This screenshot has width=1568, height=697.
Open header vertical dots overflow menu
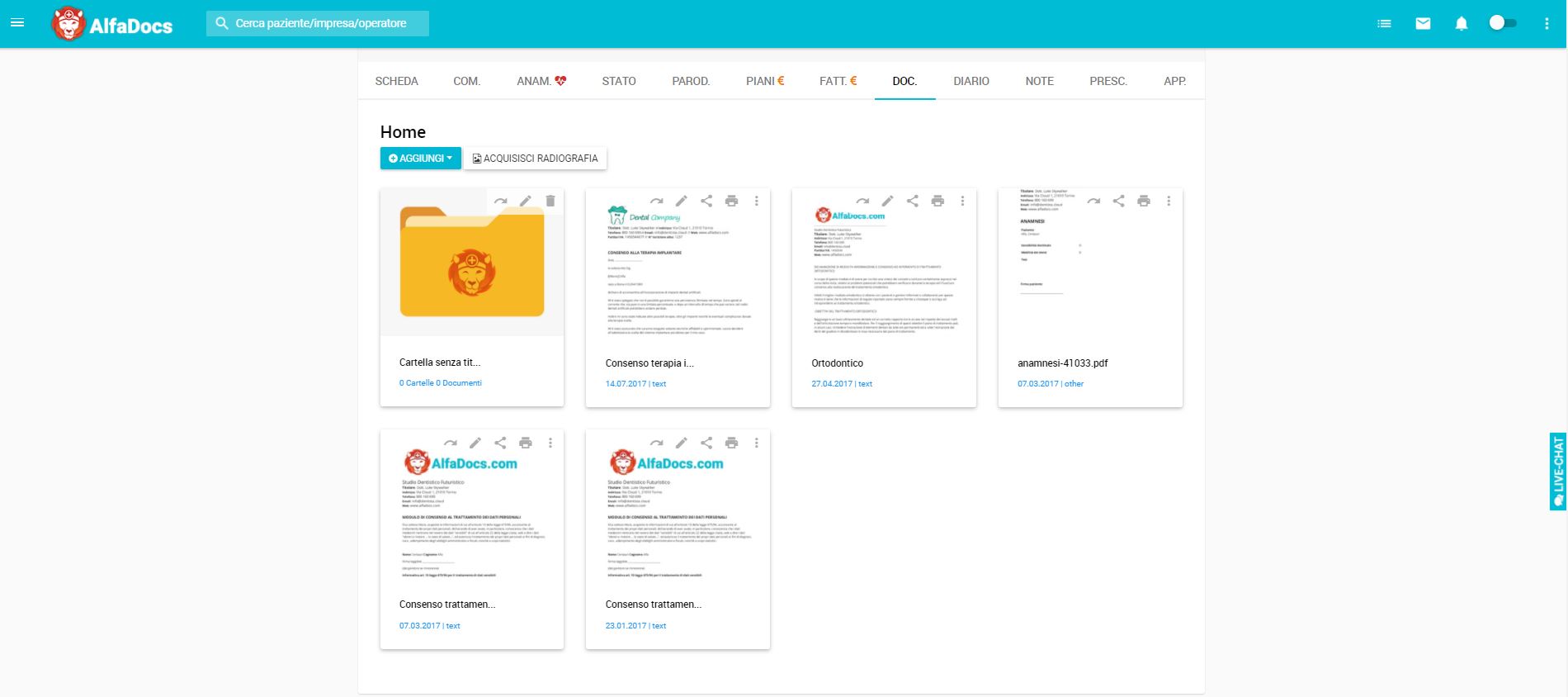(x=1547, y=24)
